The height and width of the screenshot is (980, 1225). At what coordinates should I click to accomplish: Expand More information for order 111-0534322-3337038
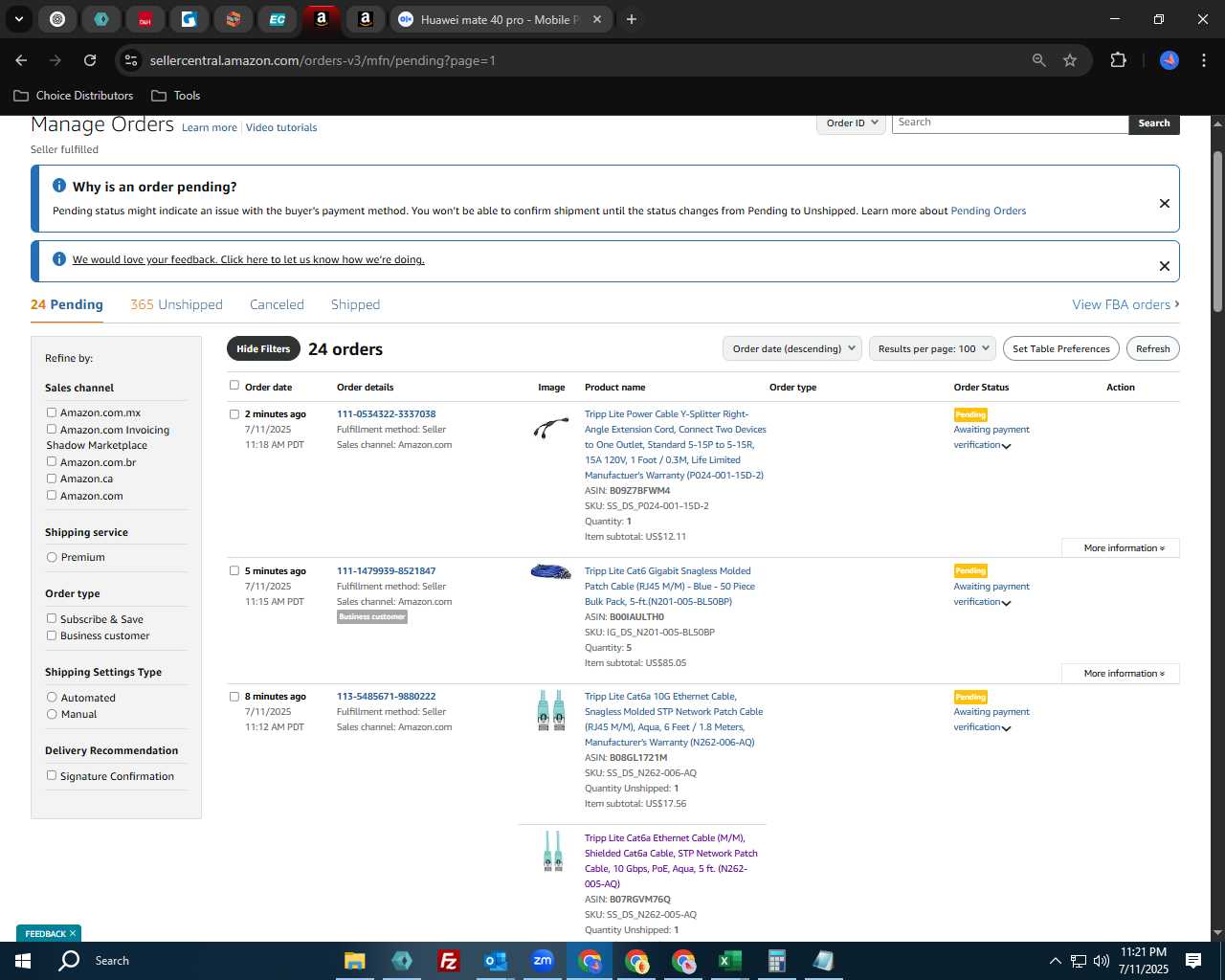tap(1121, 548)
